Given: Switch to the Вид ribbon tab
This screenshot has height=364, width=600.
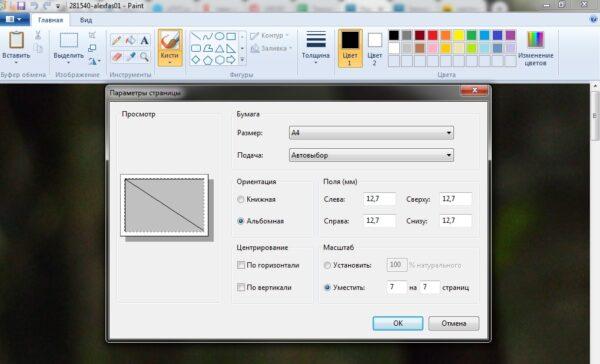Looking at the screenshot, I should click(86, 20).
